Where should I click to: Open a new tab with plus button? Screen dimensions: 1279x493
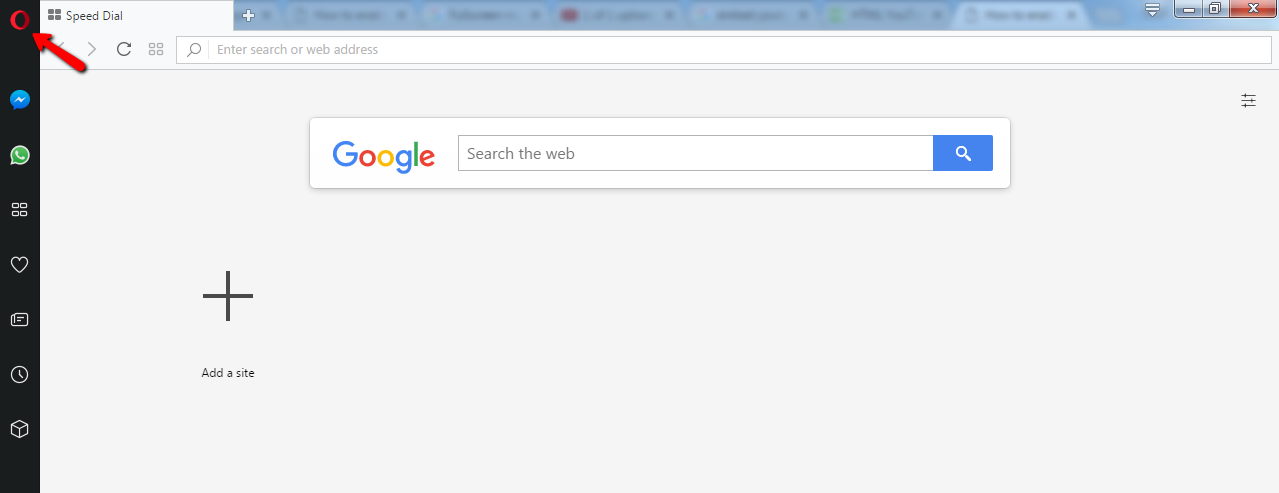coord(249,15)
